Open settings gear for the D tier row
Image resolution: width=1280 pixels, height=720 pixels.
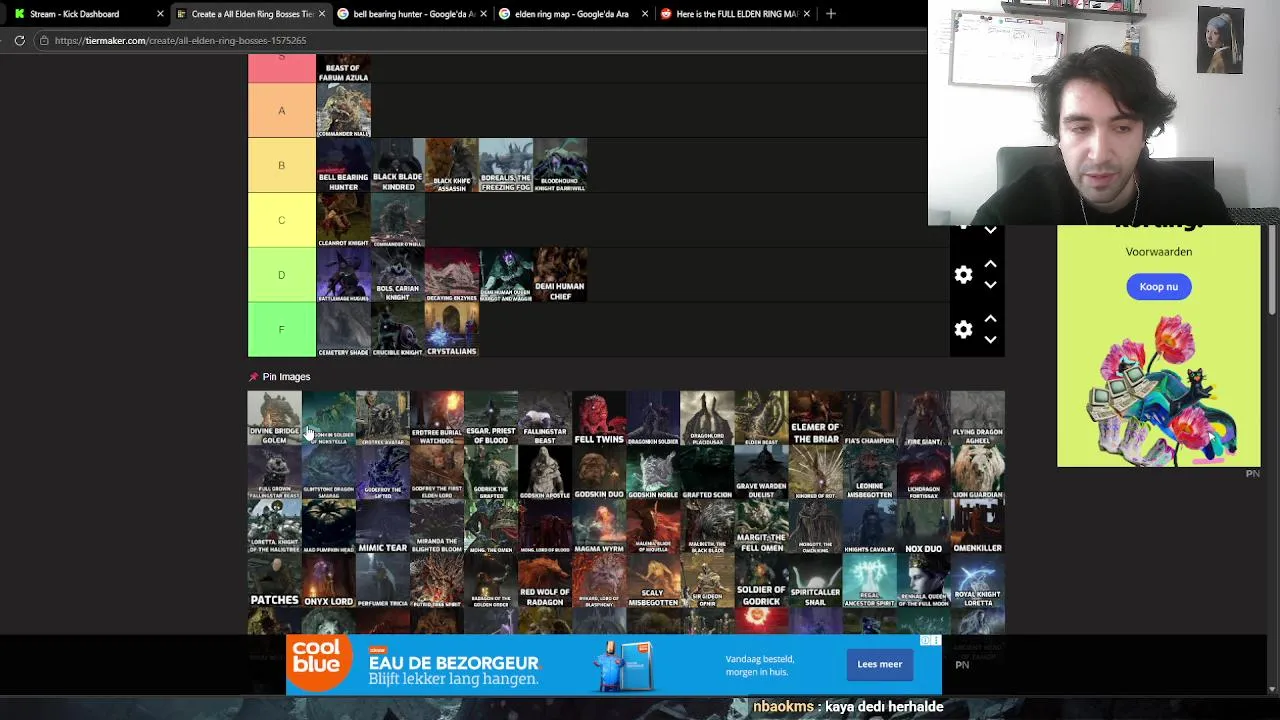click(x=963, y=275)
